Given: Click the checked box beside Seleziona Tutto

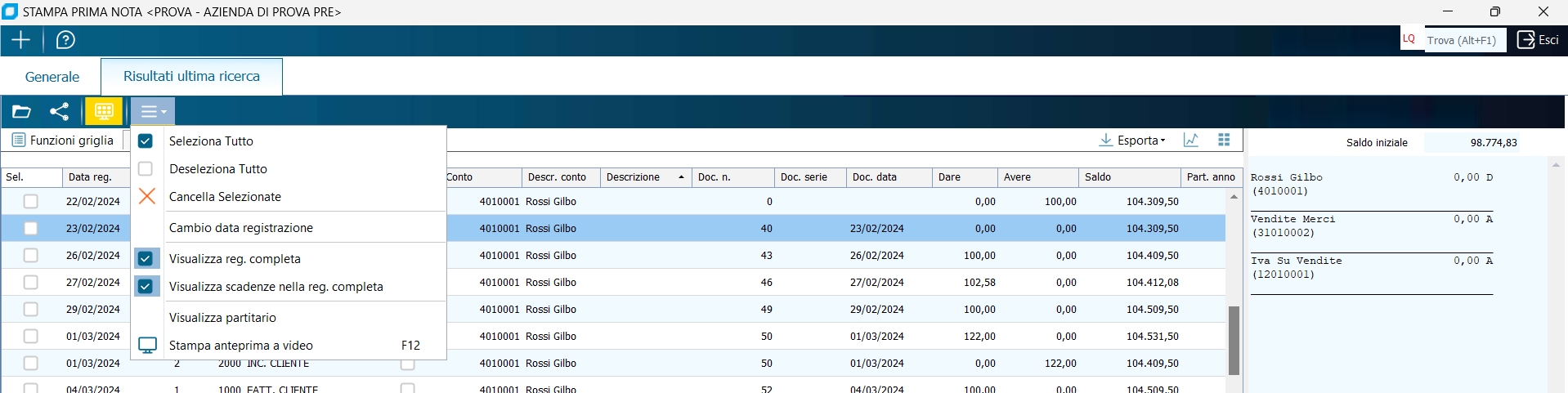Looking at the screenshot, I should click(x=146, y=141).
